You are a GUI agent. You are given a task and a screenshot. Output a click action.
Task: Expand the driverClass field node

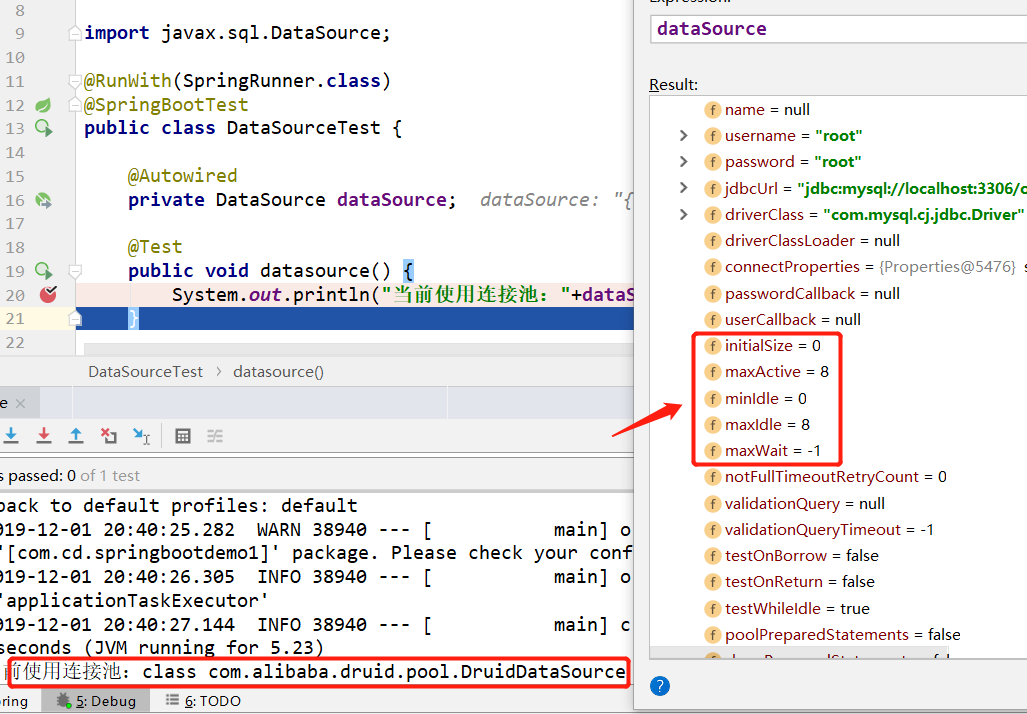pyautogui.click(x=684, y=214)
